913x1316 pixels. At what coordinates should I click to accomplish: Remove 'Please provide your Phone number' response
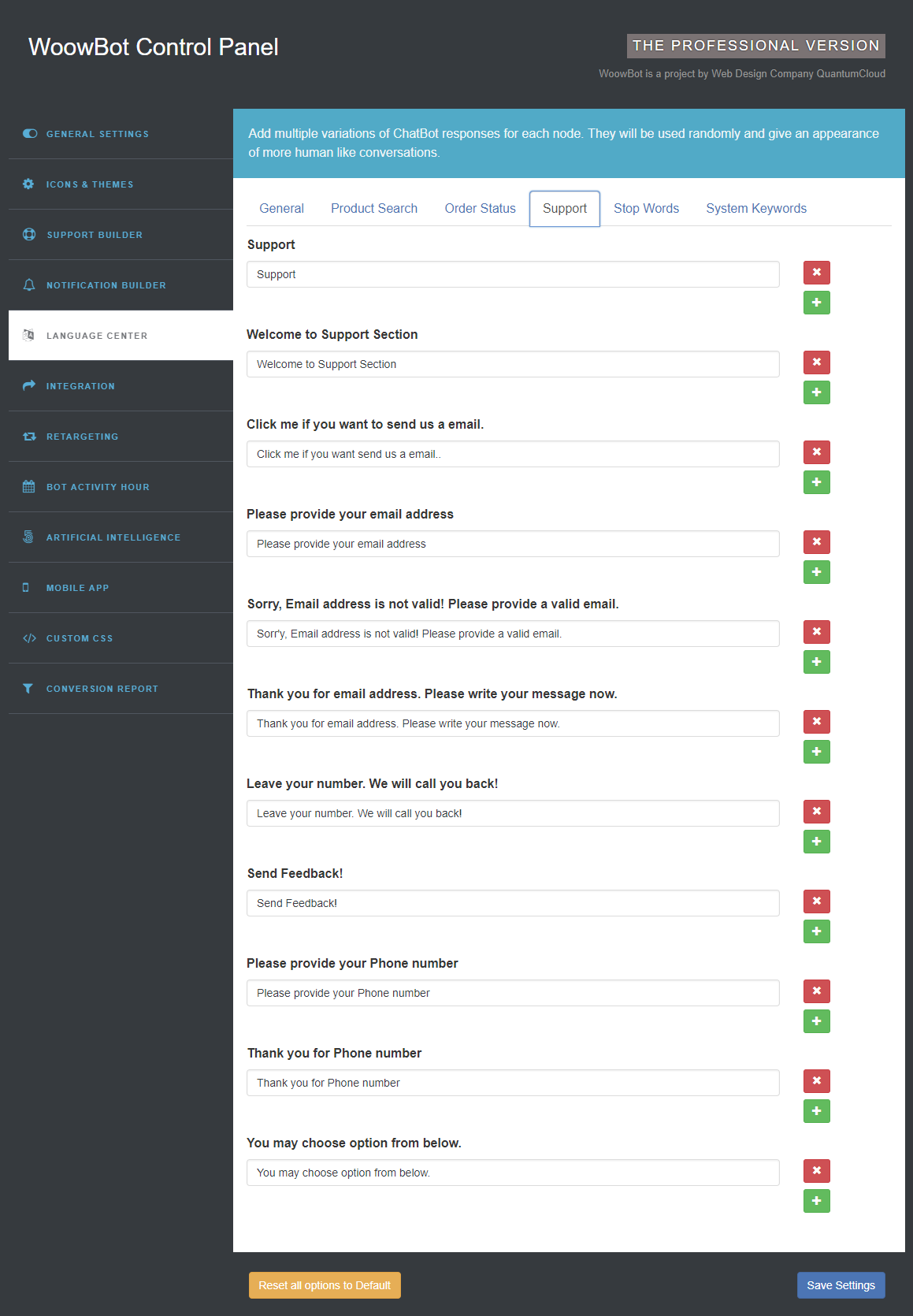817,991
